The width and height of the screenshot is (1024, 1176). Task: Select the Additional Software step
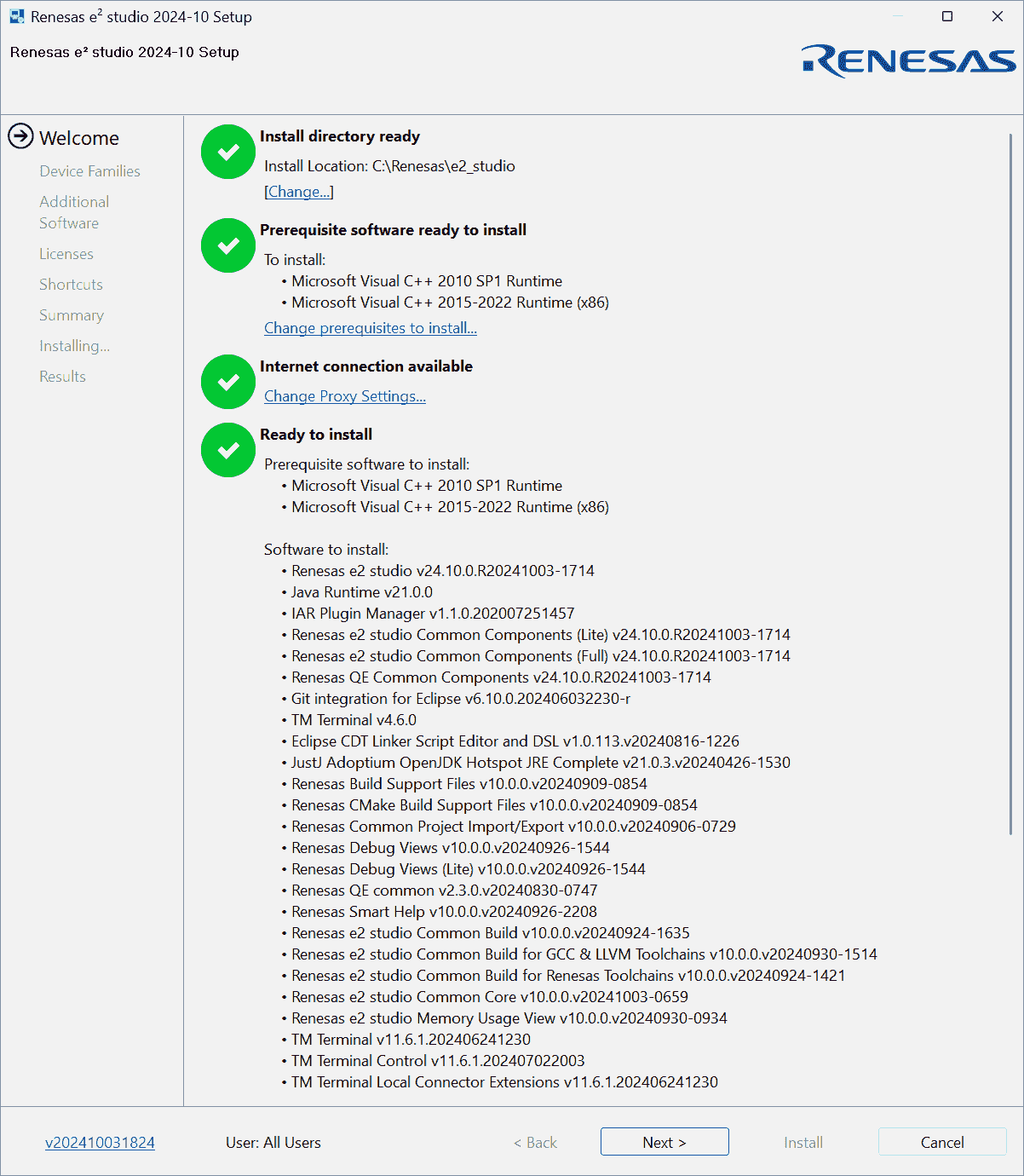[74, 212]
